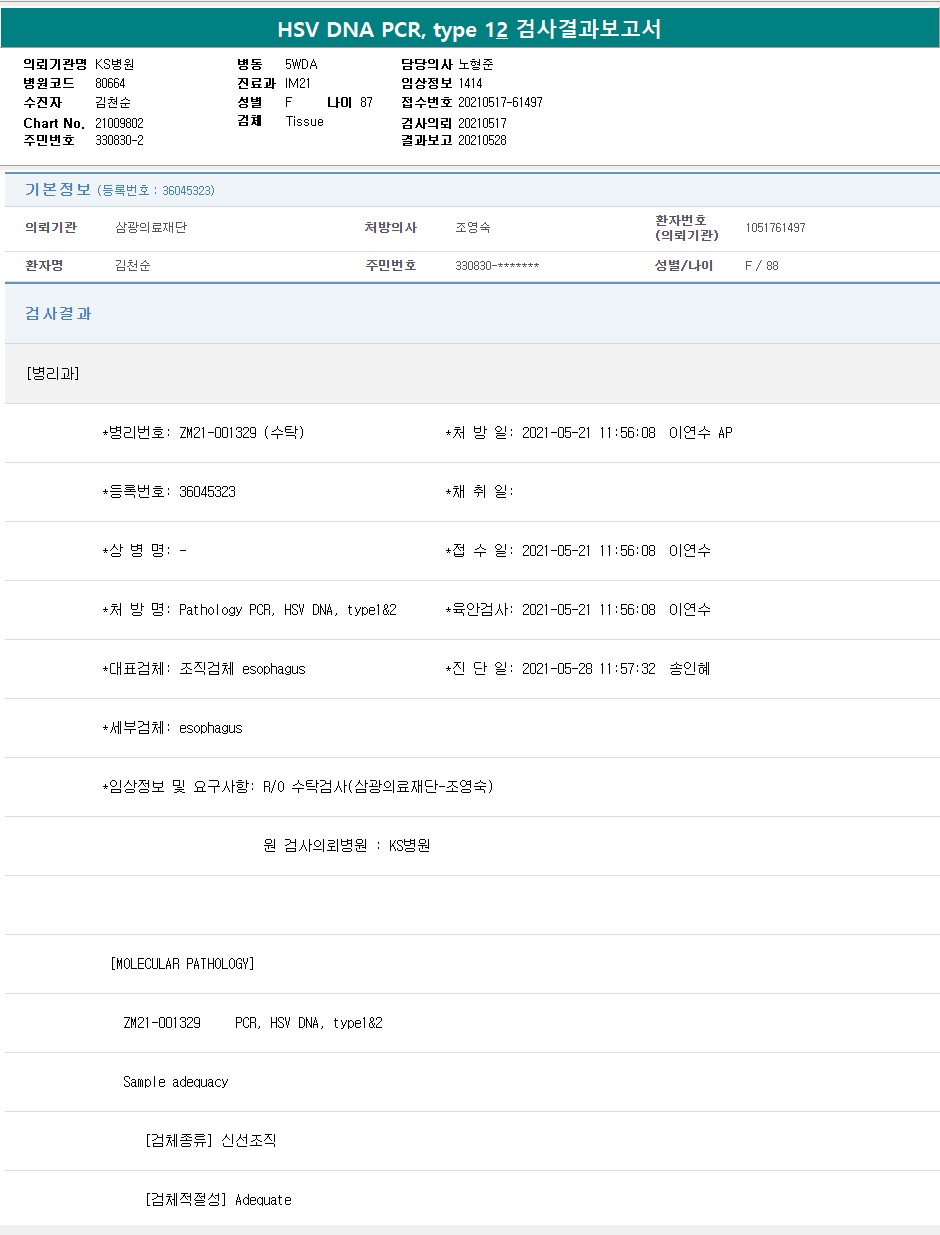Select the [MOLECULAR PATHOLOGY] heading
Screen dimensions: 940x1235
click(182, 963)
